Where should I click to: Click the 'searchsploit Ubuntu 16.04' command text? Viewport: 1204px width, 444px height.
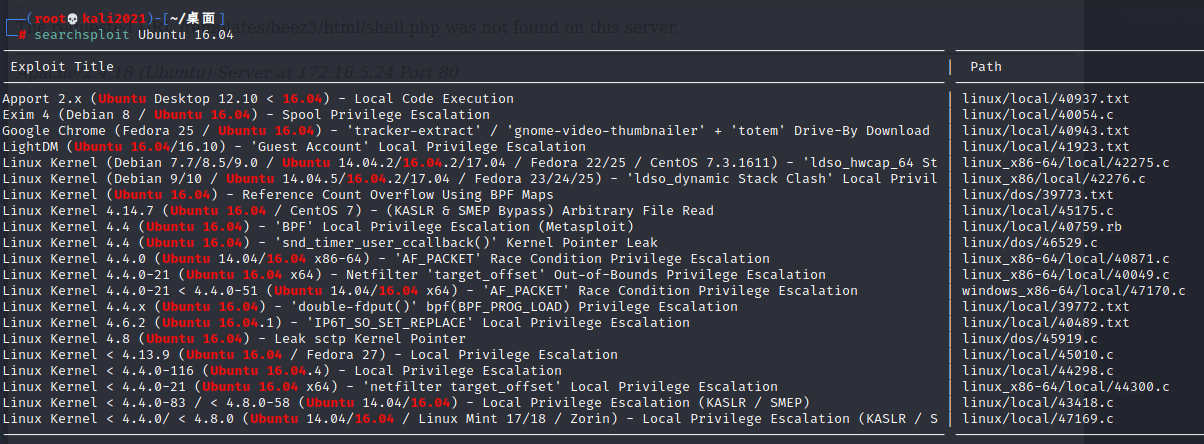coord(134,35)
